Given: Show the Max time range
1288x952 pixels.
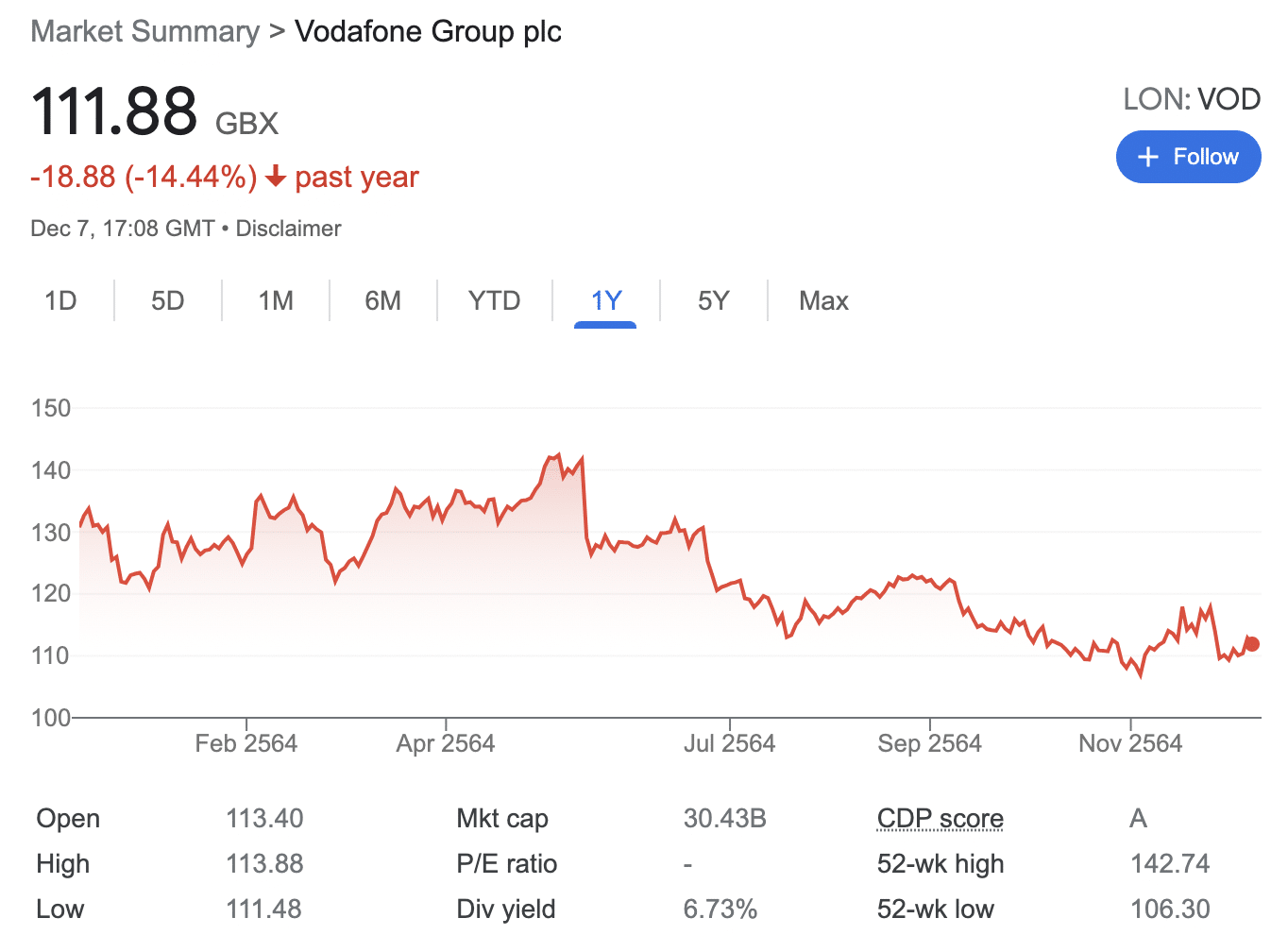Looking at the screenshot, I should pos(823,300).
